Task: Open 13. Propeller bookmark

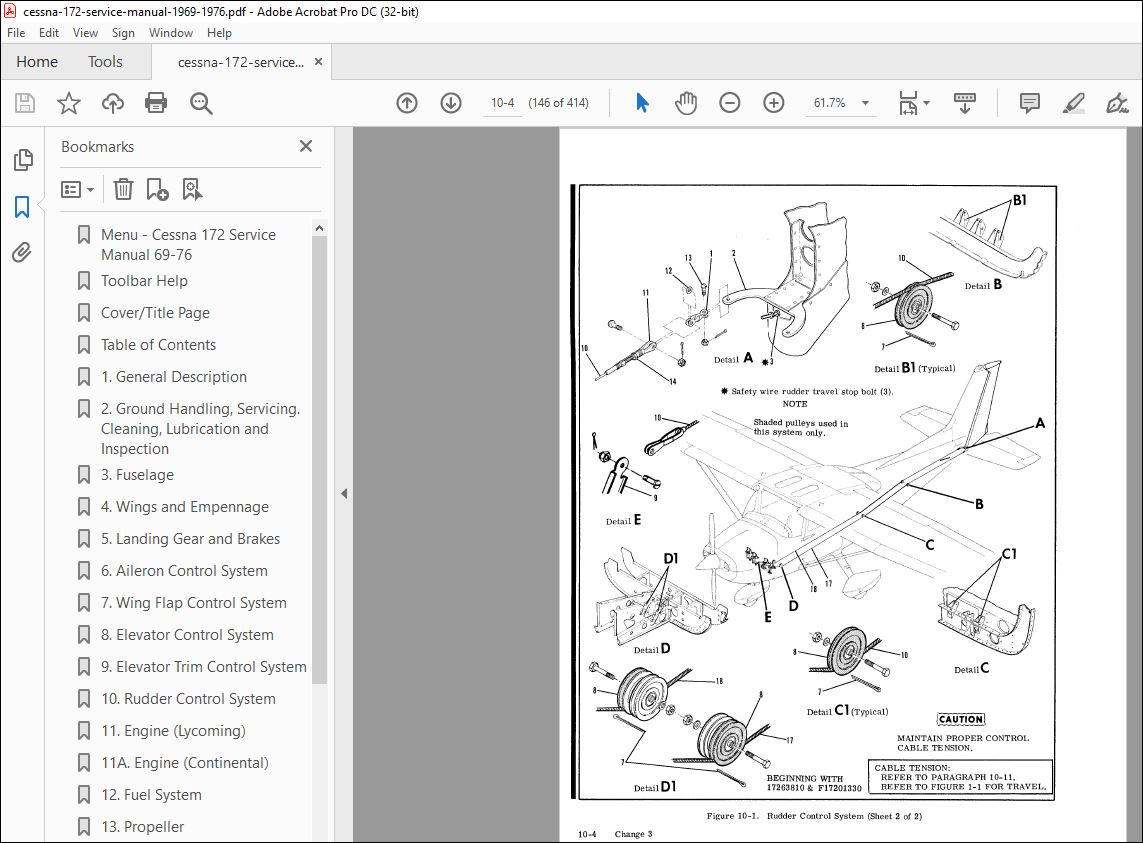Action: point(142,827)
